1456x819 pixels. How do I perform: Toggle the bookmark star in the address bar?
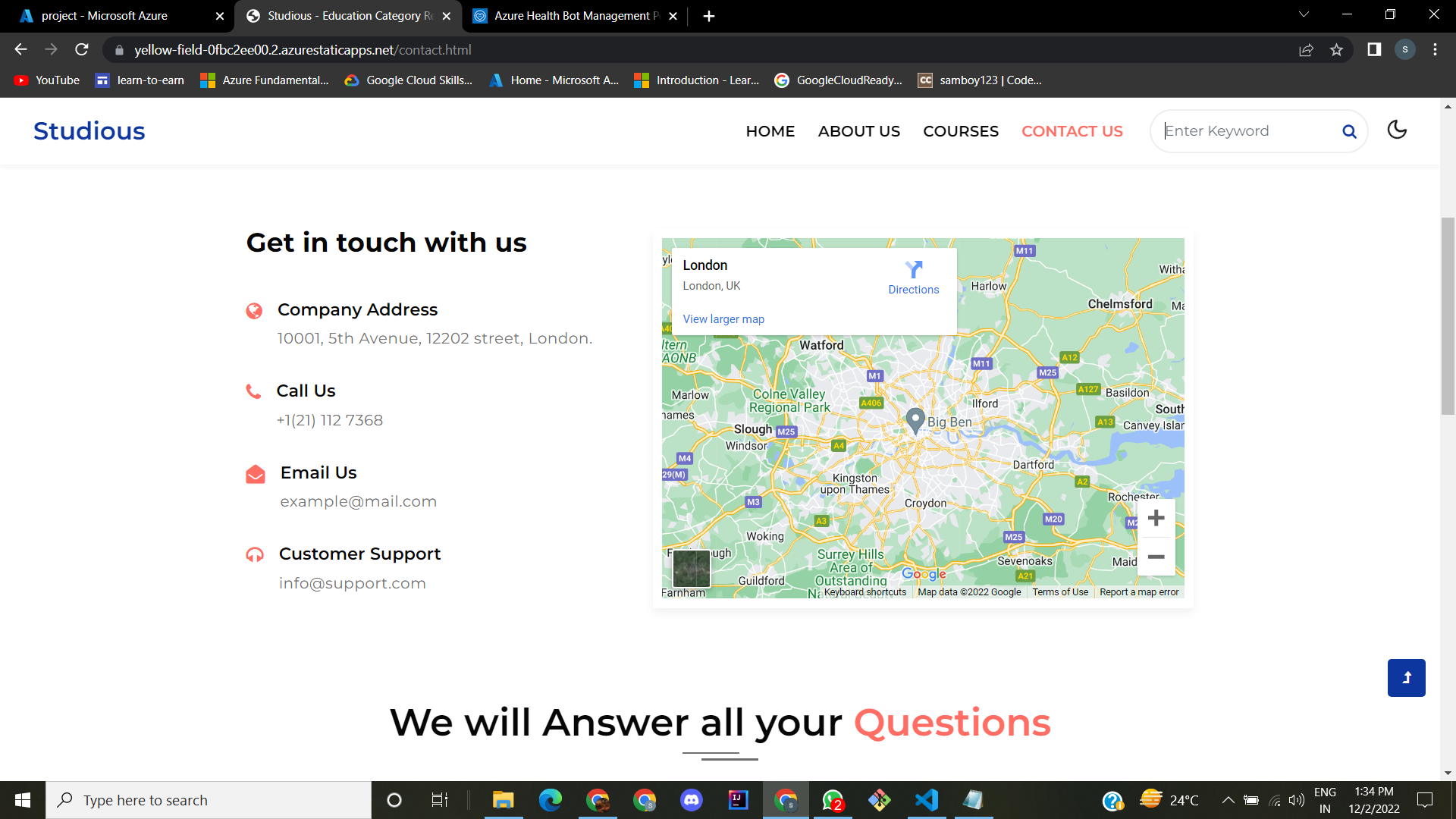[1337, 49]
